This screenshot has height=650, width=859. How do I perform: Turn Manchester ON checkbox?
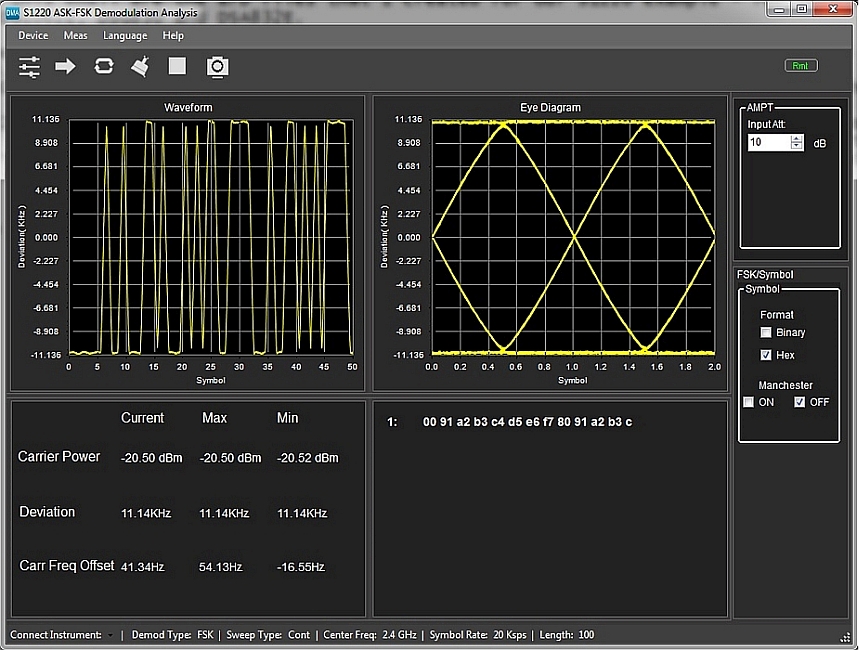(x=748, y=403)
